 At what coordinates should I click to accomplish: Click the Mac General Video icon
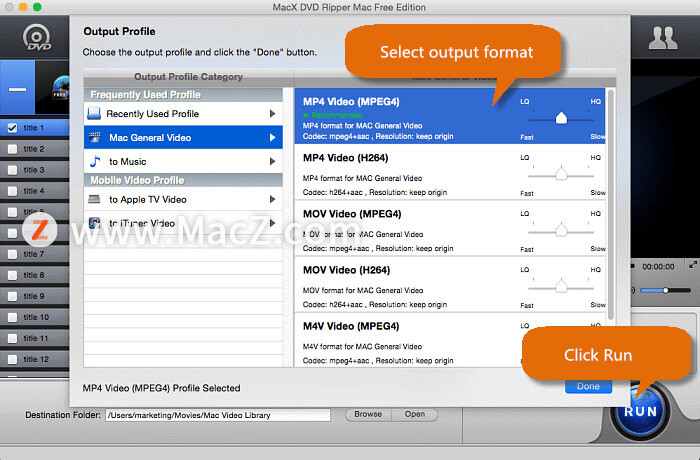click(x=95, y=138)
